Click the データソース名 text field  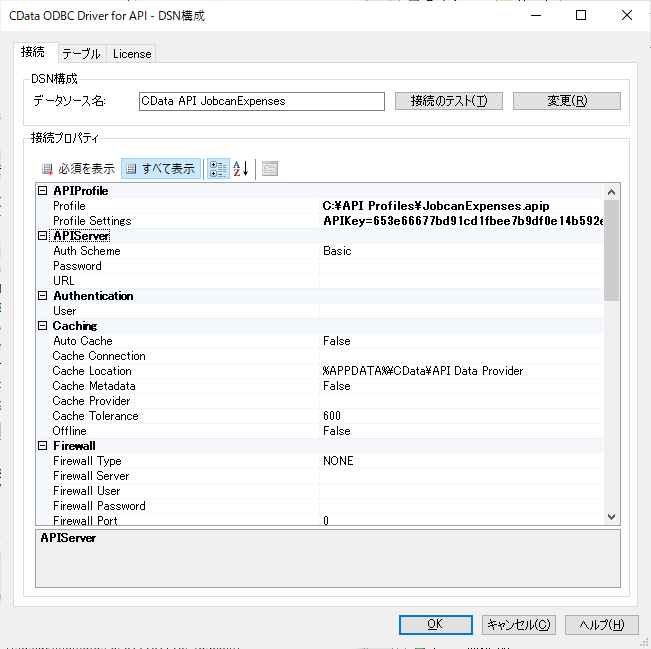262,101
